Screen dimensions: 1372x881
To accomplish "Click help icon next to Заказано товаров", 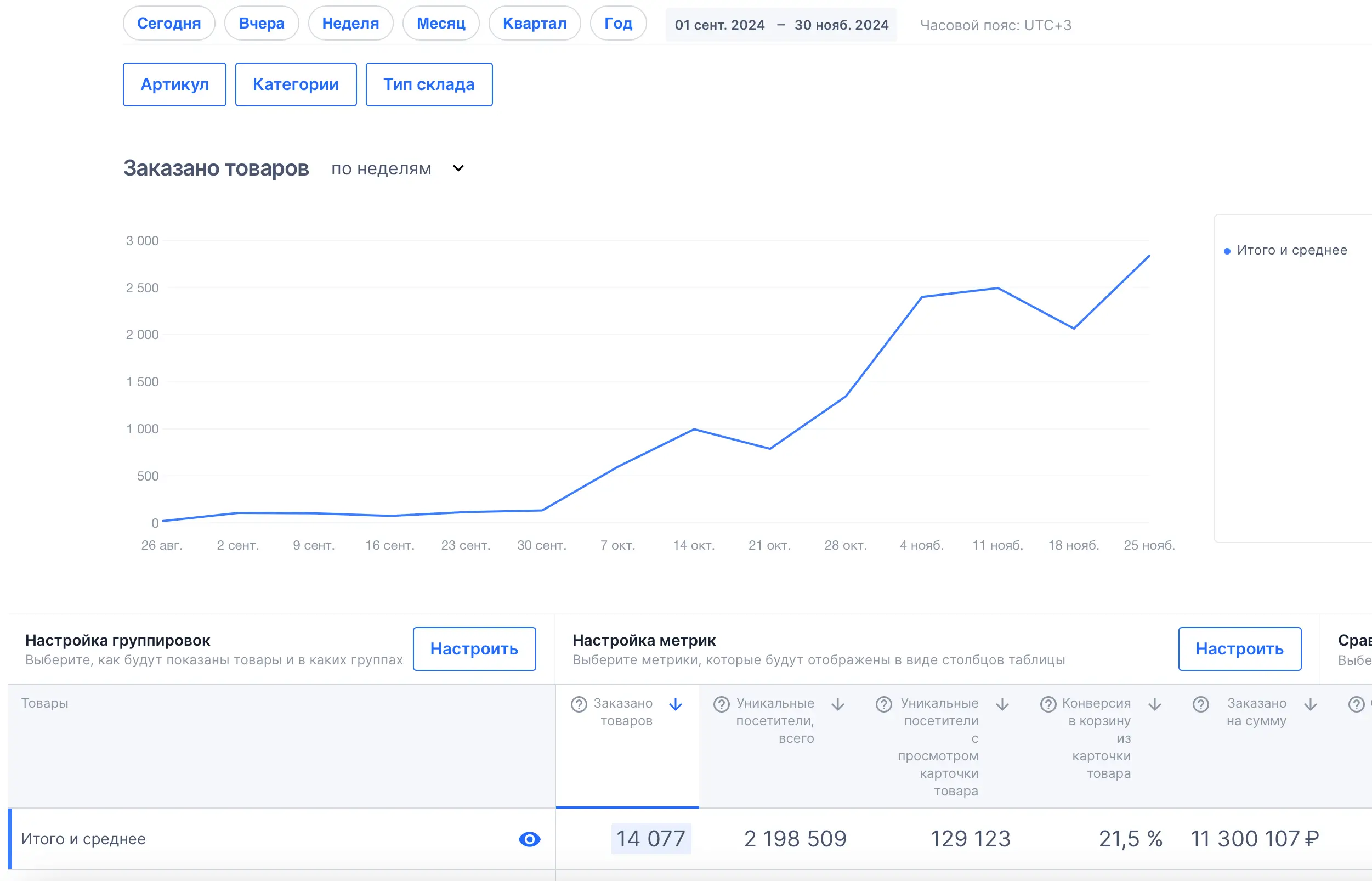I will pos(579,704).
